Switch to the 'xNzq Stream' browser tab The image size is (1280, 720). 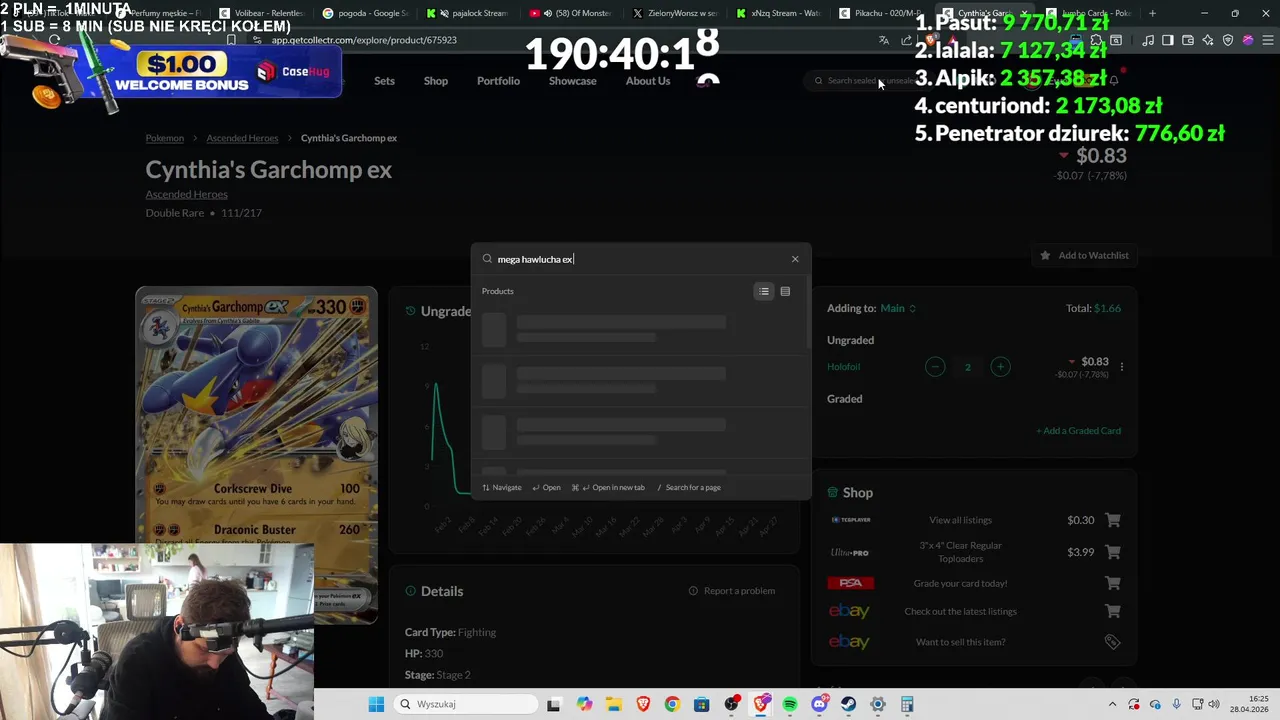(x=778, y=13)
